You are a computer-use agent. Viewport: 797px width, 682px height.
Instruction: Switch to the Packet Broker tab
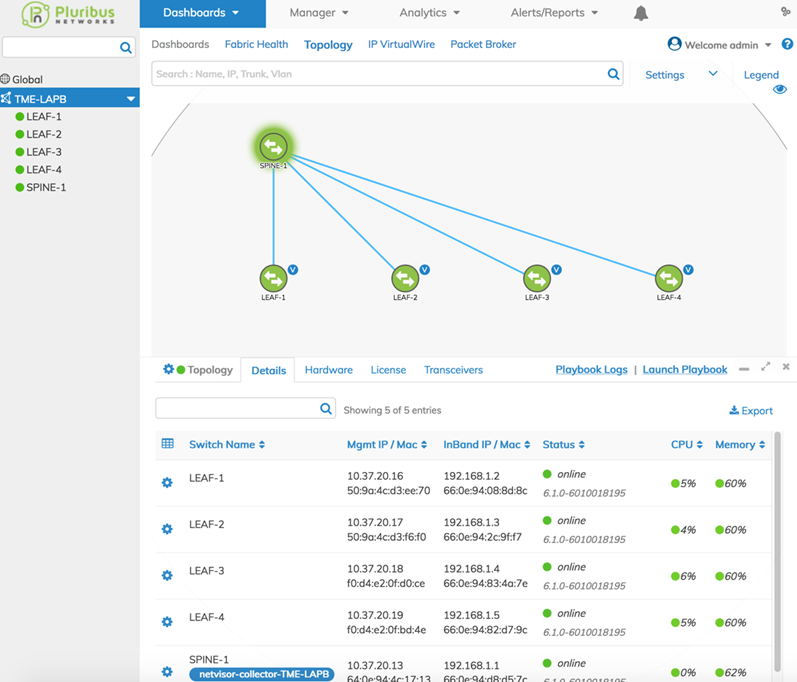(x=483, y=44)
